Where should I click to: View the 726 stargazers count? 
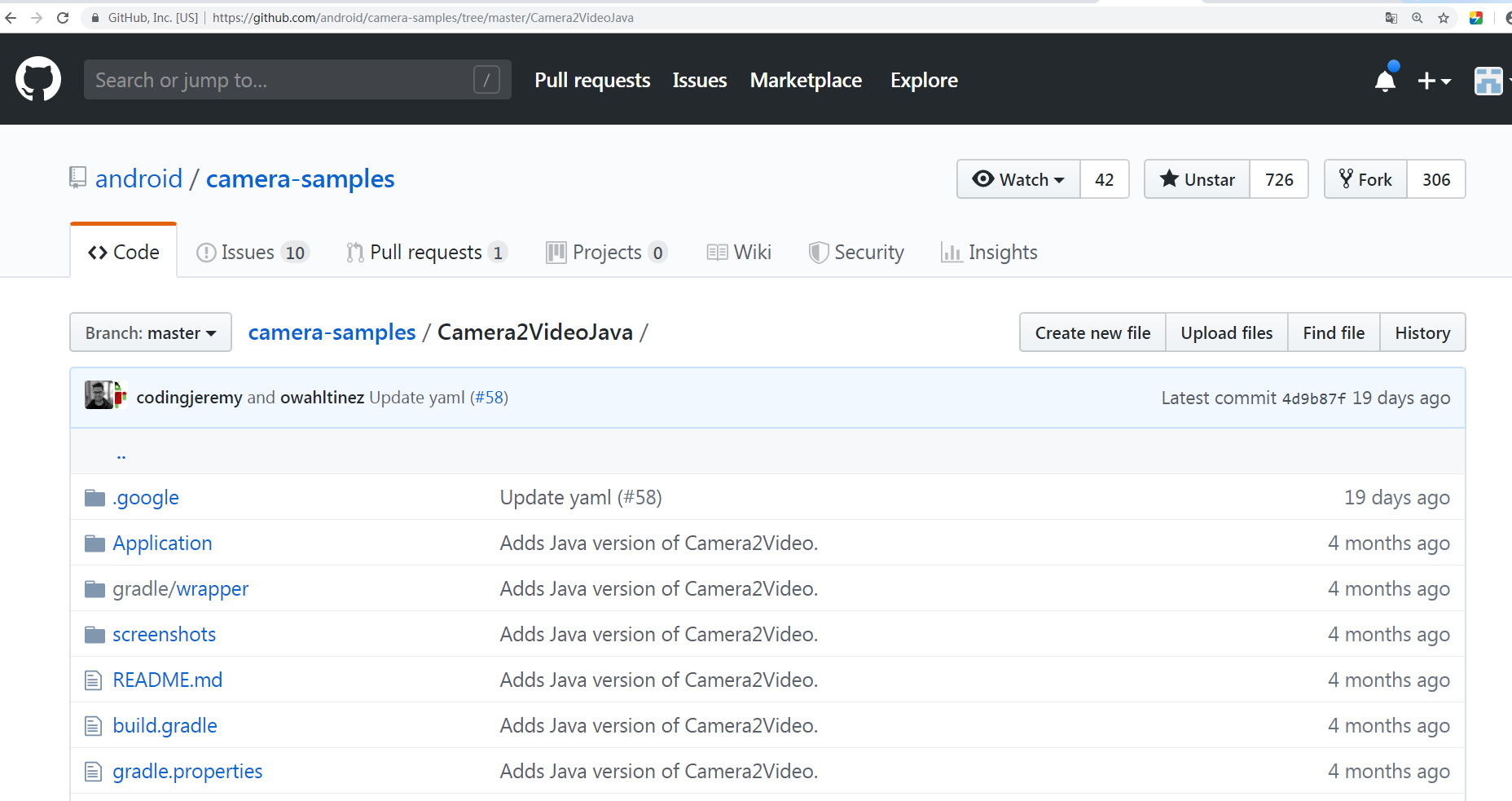pos(1279,179)
